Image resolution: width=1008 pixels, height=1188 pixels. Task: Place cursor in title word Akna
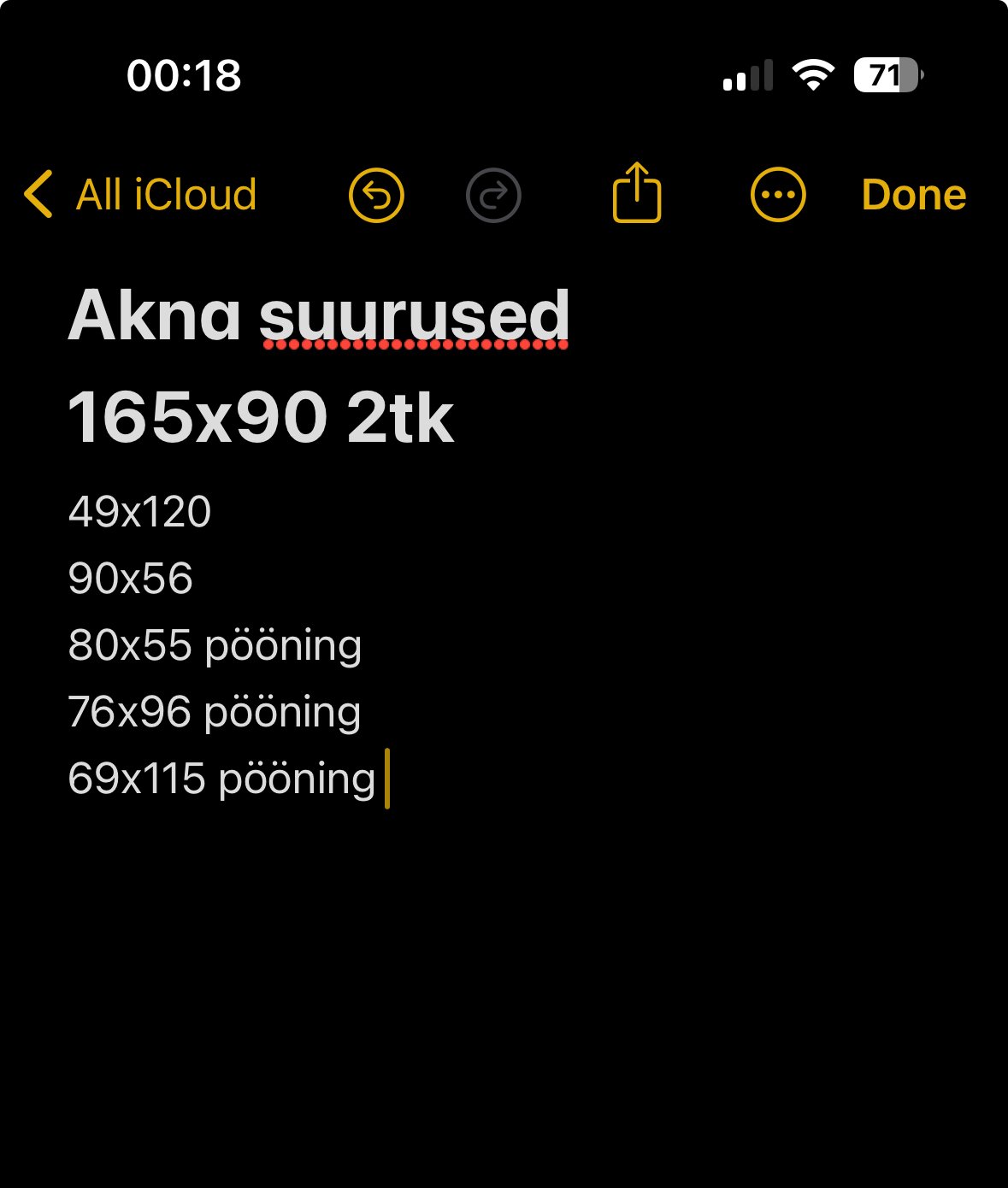(154, 315)
